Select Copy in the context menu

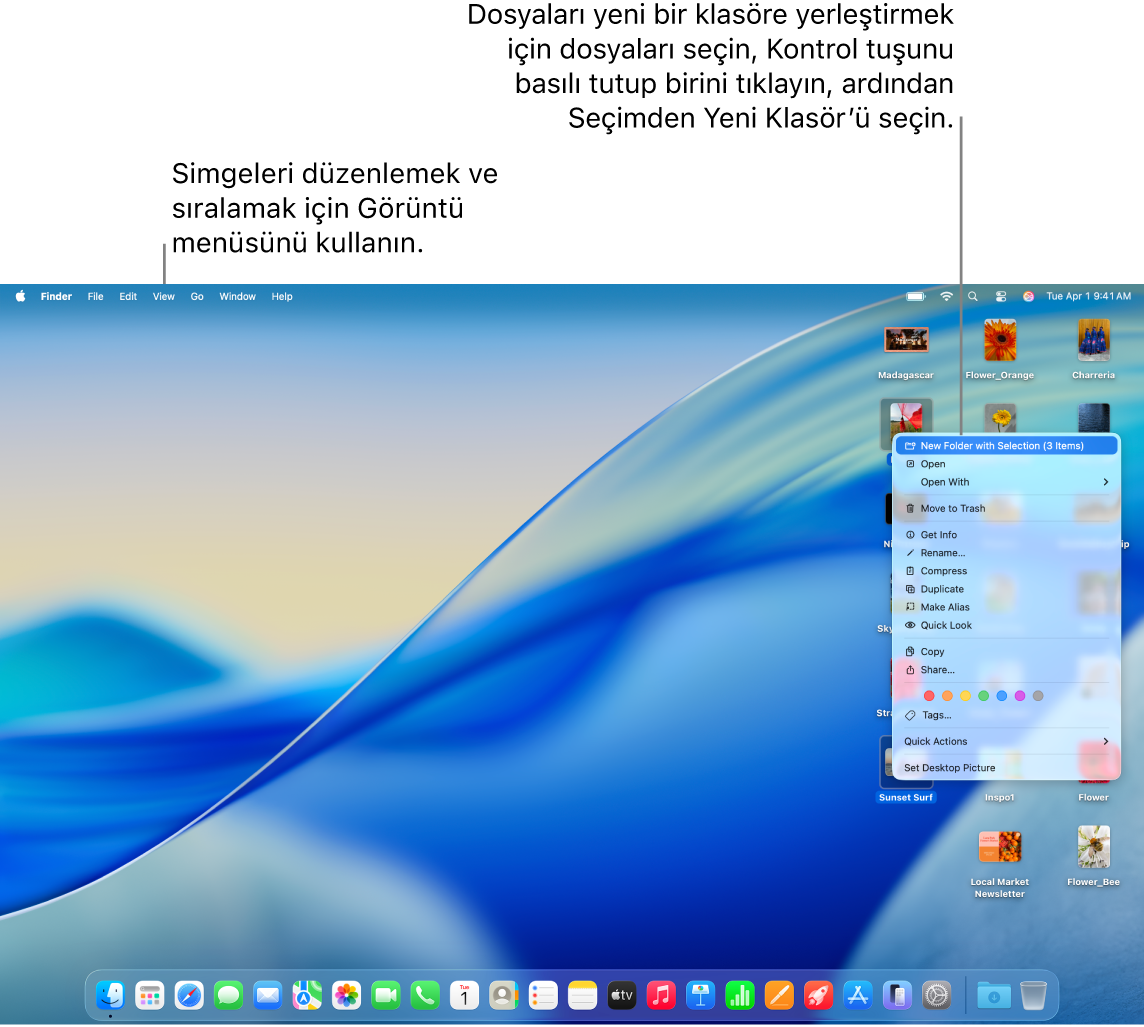pyautogui.click(x=1007, y=651)
